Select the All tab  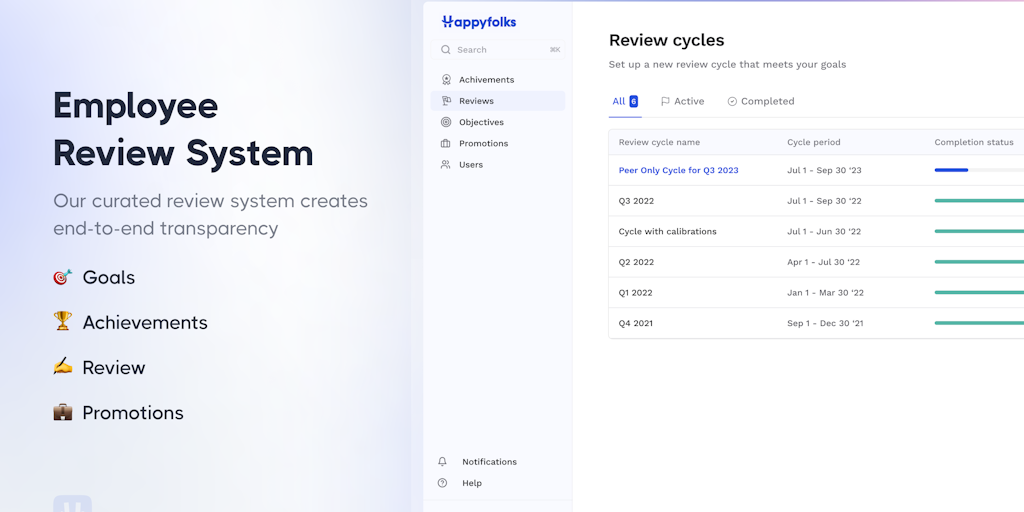[x=625, y=101]
